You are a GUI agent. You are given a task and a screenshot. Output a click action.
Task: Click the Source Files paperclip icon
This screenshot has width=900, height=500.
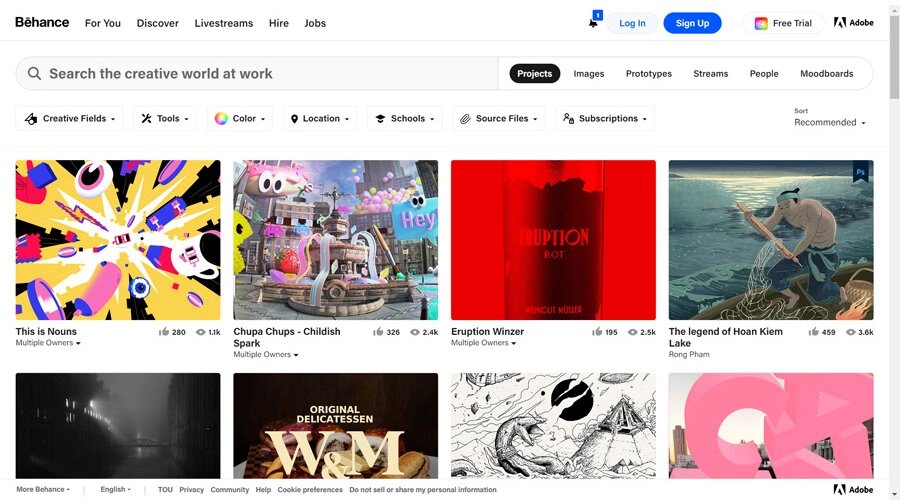click(465, 119)
